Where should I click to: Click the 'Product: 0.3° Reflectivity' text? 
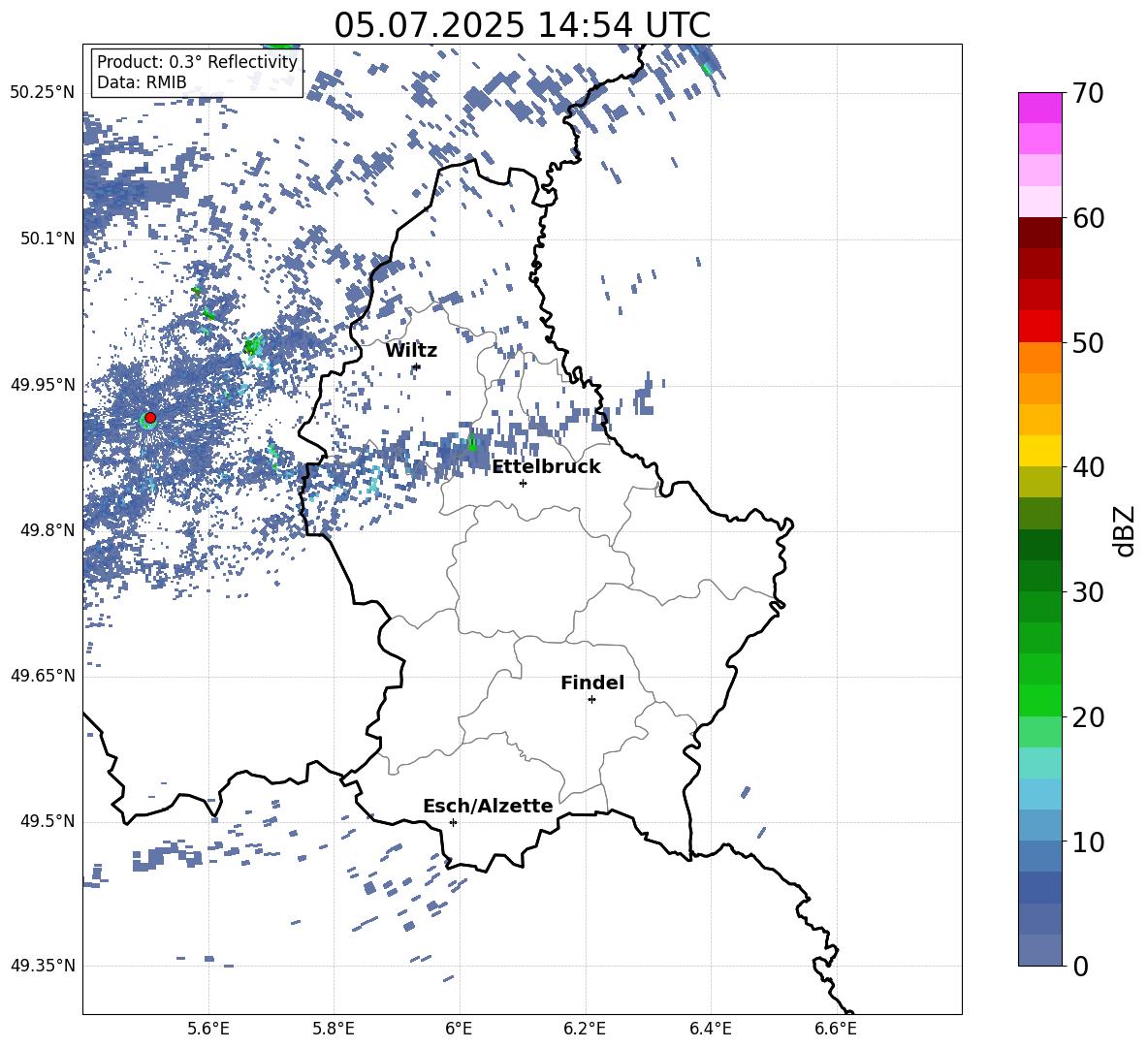click(197, 62)
